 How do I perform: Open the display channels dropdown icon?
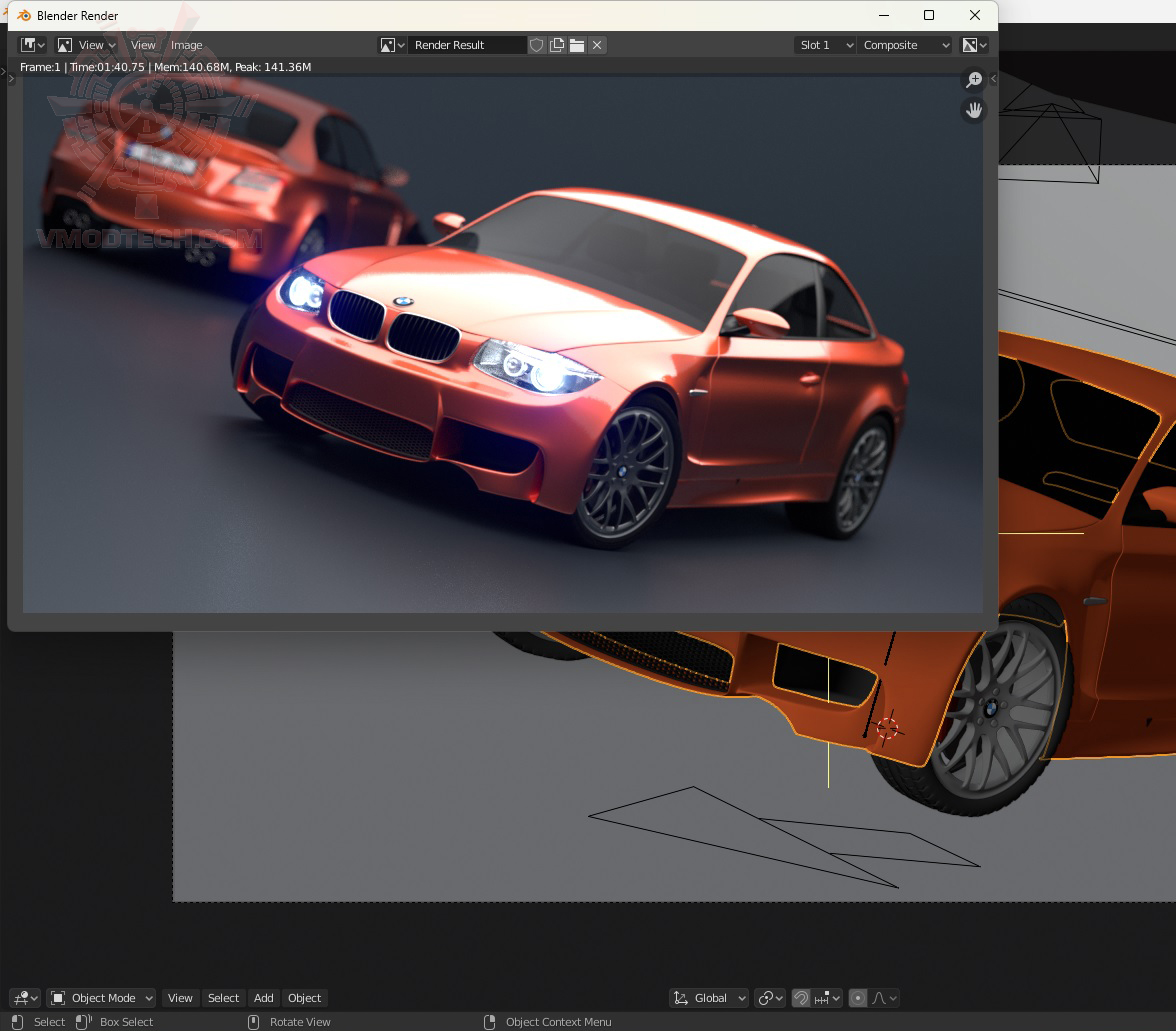[974, 45]
